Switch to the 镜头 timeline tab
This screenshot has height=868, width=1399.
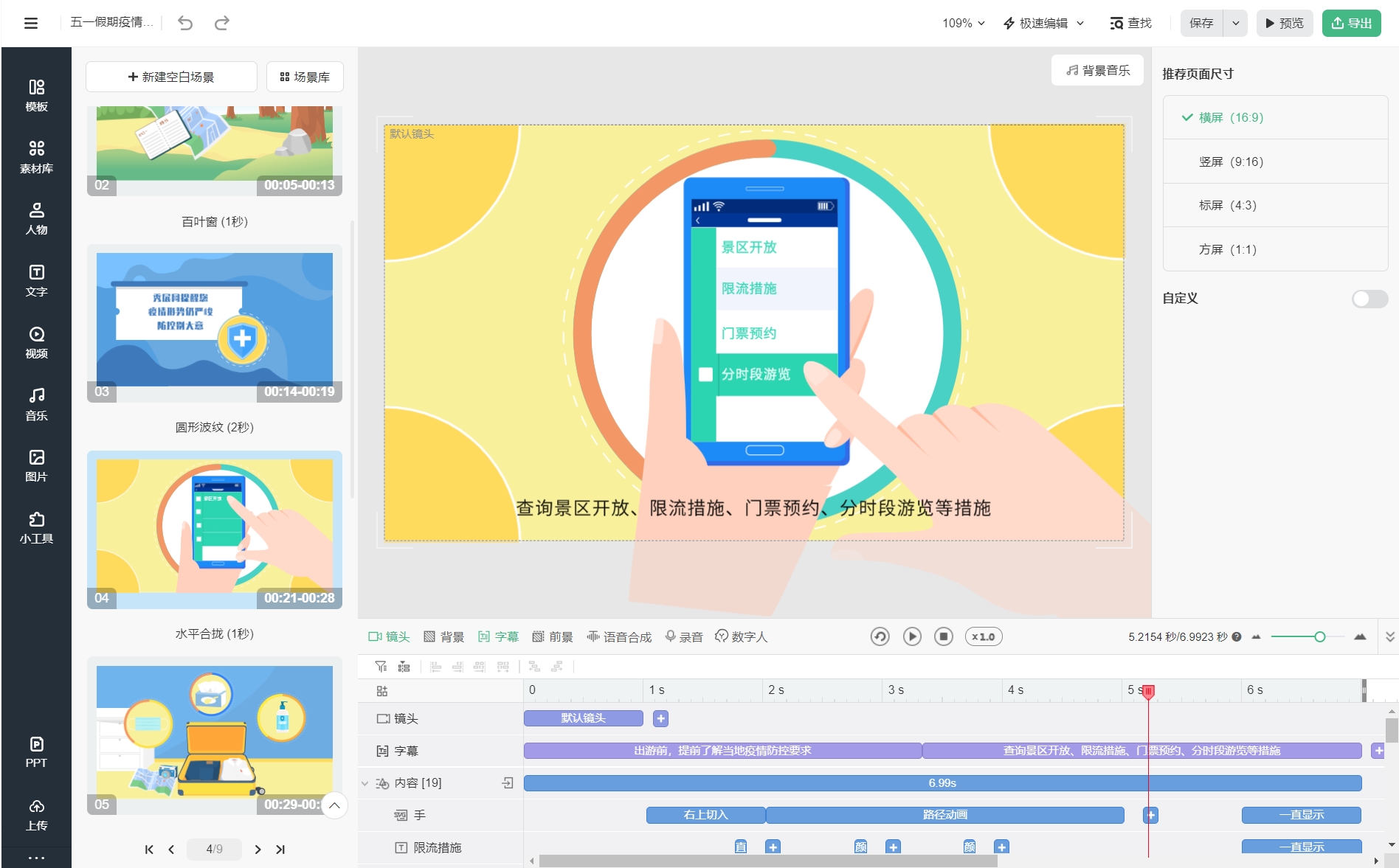click(x=389, y=636)
